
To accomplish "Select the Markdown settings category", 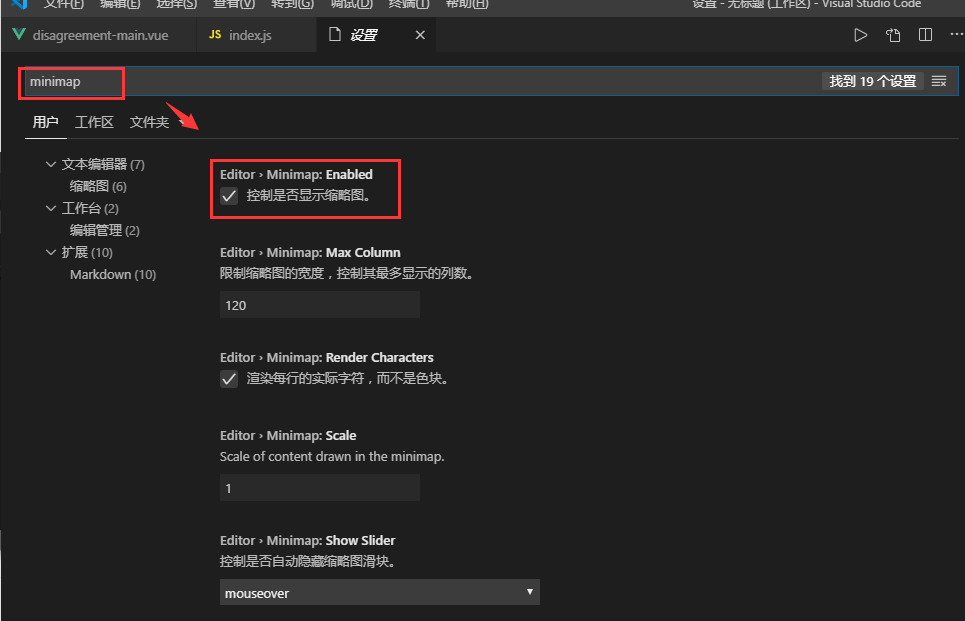I will click(113, 274).
